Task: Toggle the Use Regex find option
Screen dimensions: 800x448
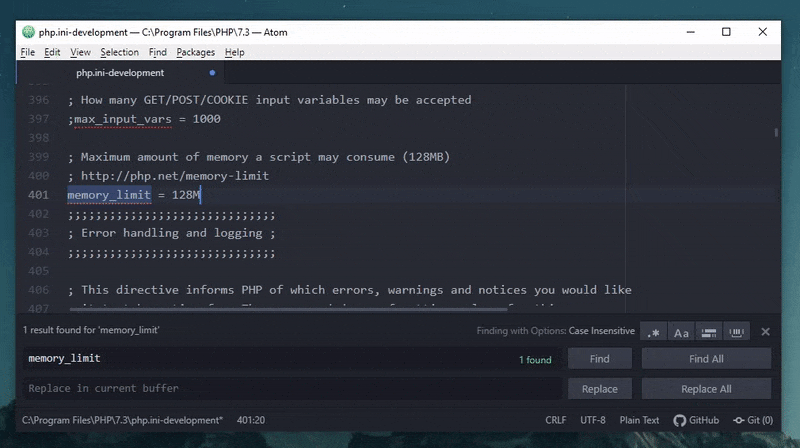Action: tap(654, 333)
